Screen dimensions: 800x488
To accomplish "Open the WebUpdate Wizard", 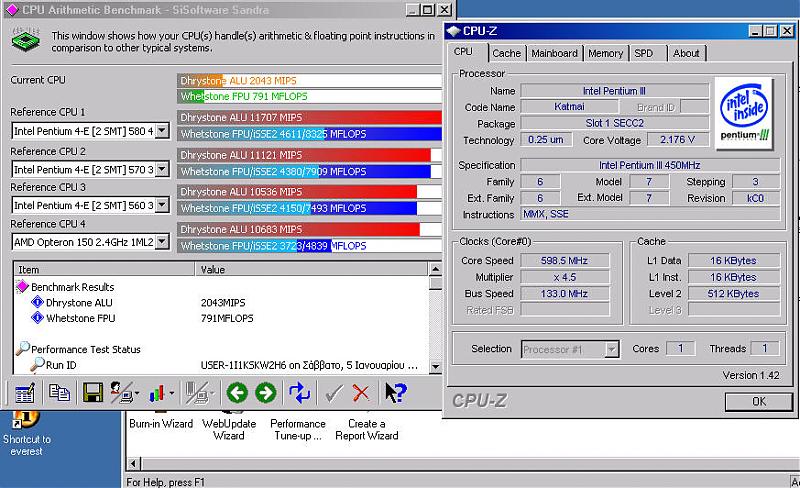I will click(229, 429).
